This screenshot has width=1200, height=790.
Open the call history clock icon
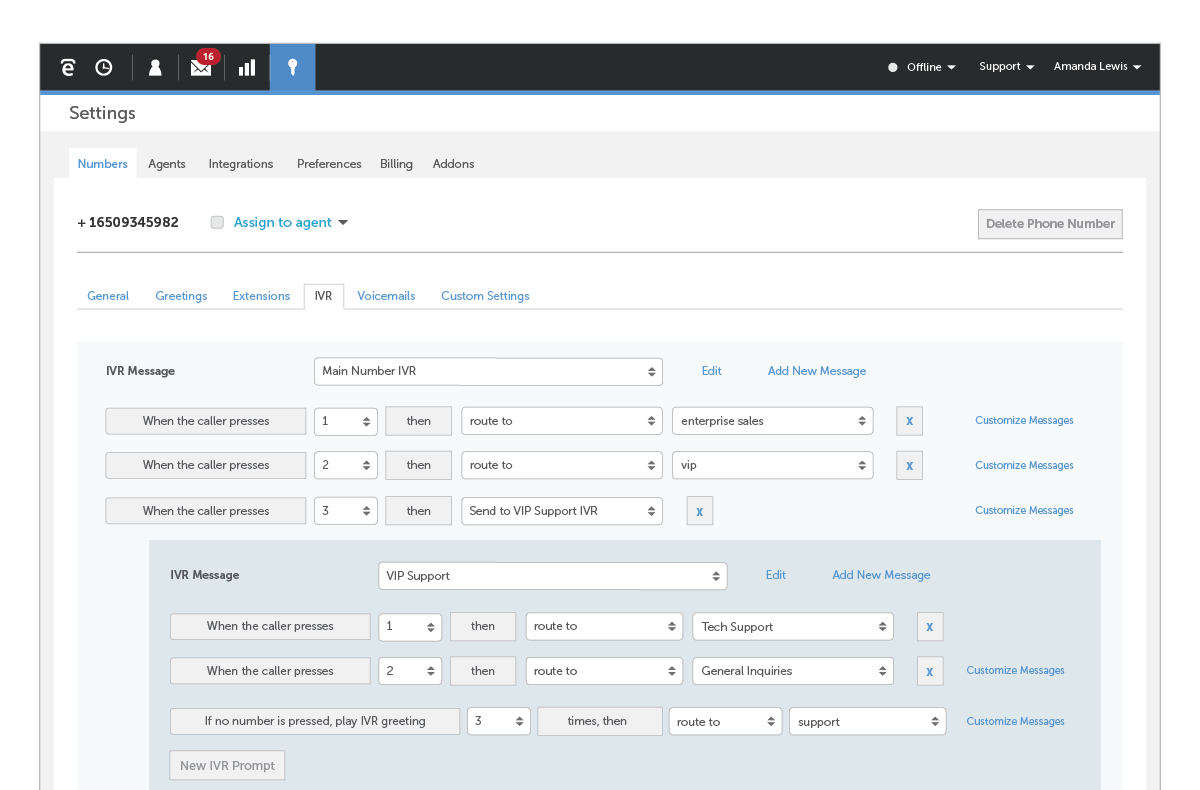point(104,67)
